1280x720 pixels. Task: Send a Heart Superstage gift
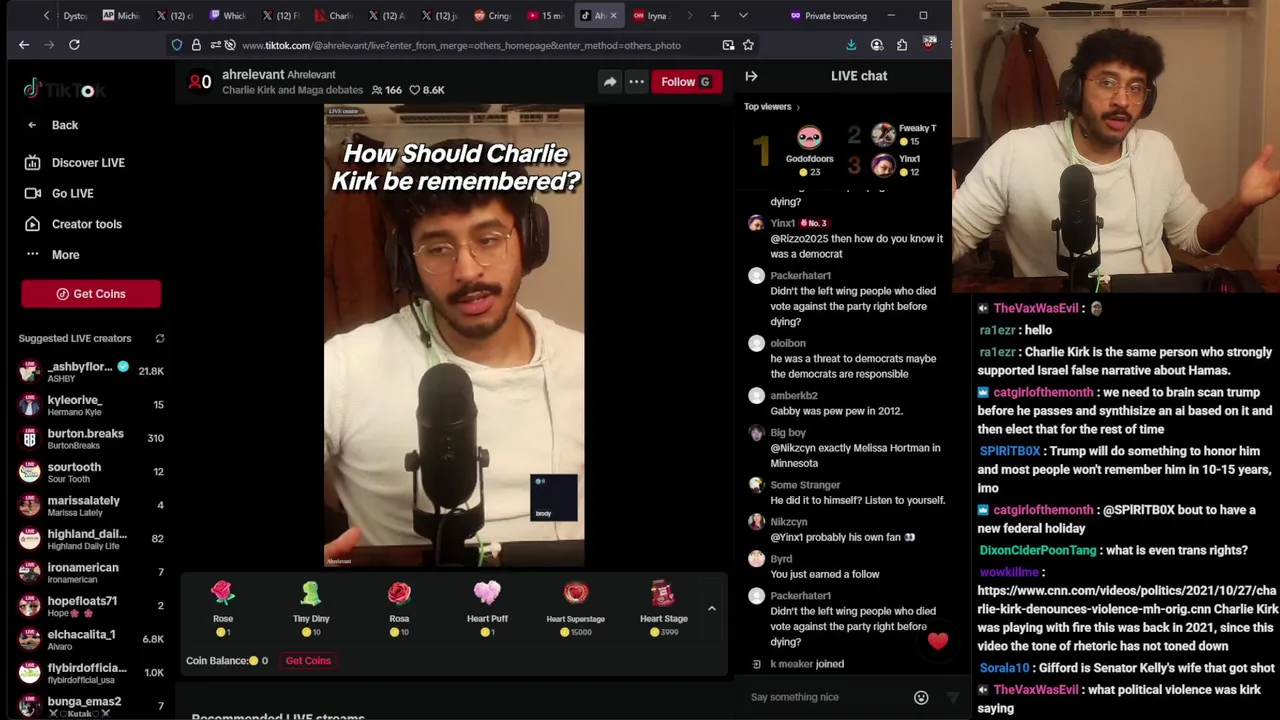point(575,608)
